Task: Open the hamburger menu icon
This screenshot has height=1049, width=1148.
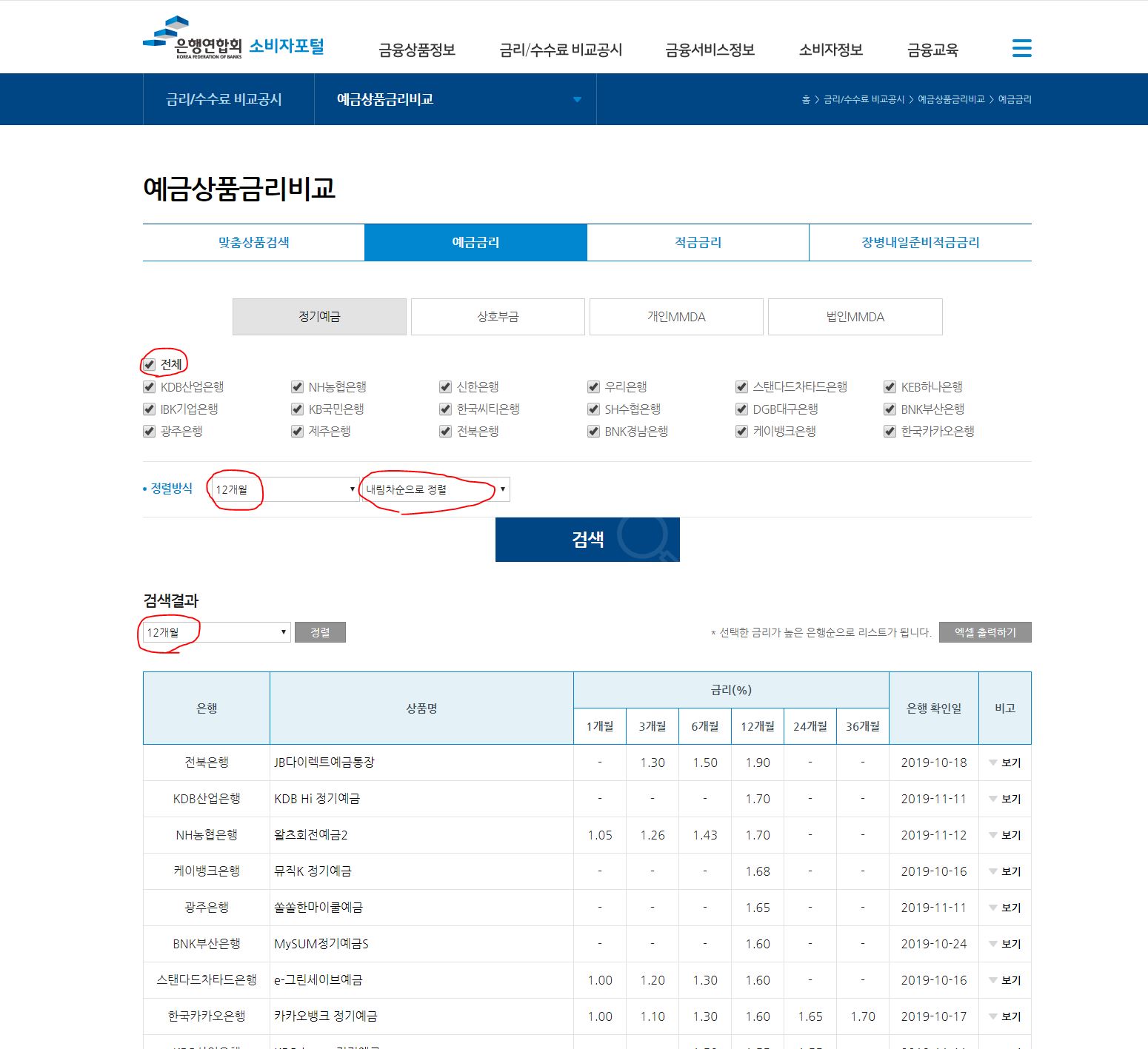Action: click(x=1021, y=48)
